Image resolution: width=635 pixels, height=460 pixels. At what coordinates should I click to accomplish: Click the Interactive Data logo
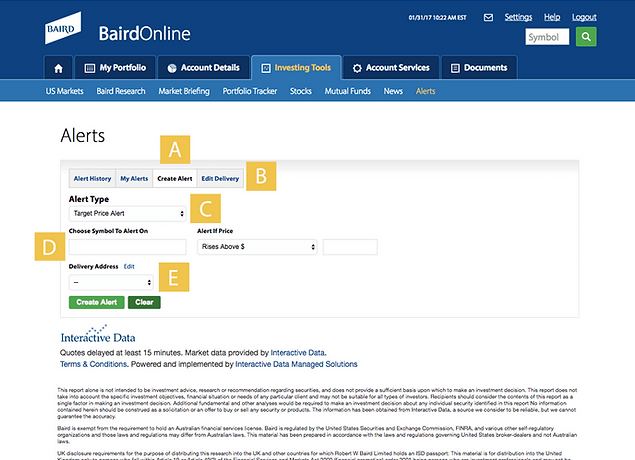tap(98, 334)
